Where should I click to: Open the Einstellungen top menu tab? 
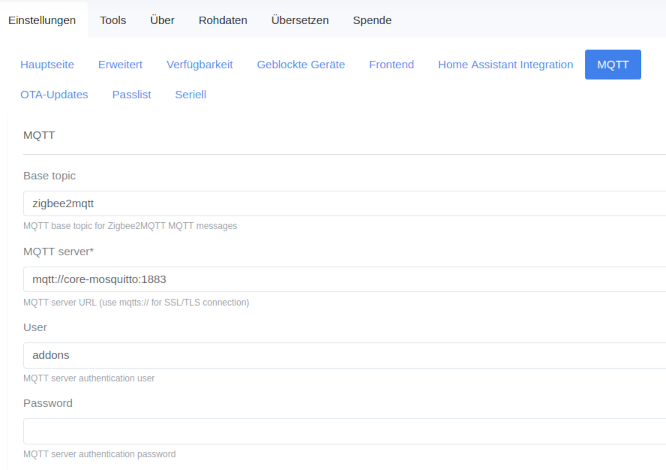pos(42,20)
